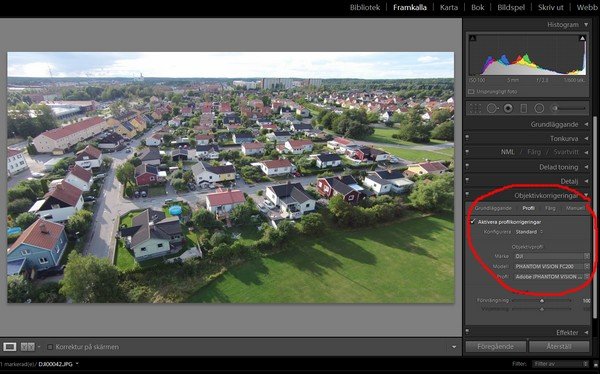This screenshot has width=600, height=374.
Task: Toggle highlight clipping indicator in histogram
Action: coord(582,38)
